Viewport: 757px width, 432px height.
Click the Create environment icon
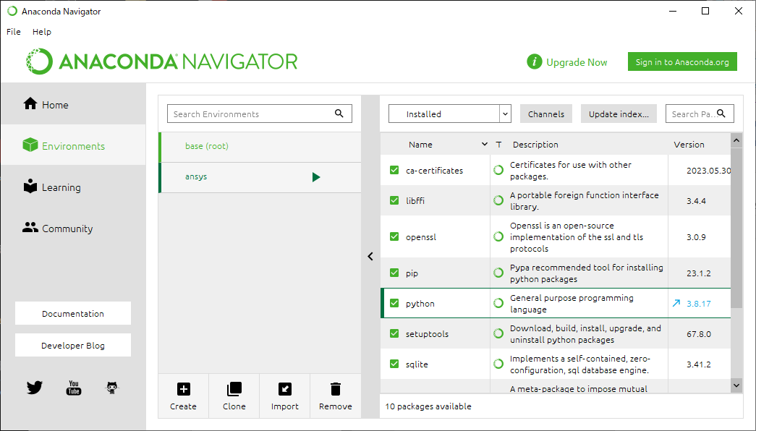click(183, 389)
